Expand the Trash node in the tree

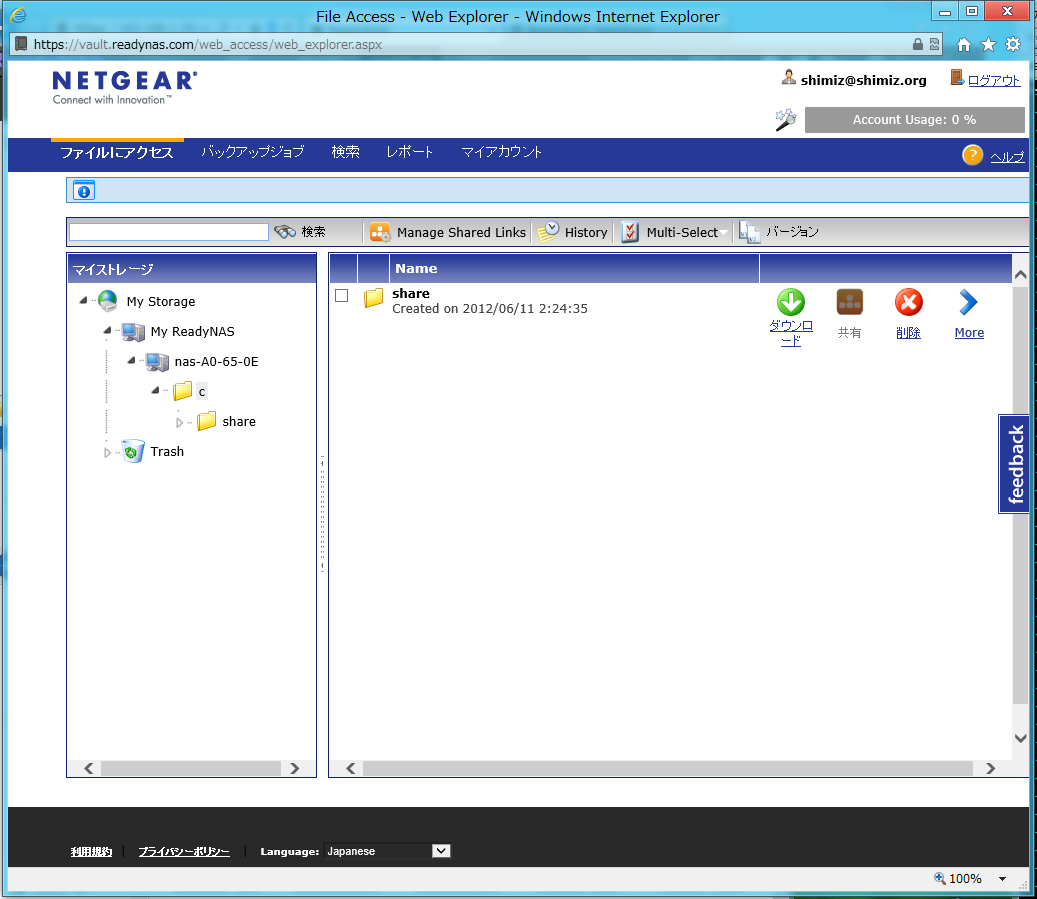coord(108,452)
